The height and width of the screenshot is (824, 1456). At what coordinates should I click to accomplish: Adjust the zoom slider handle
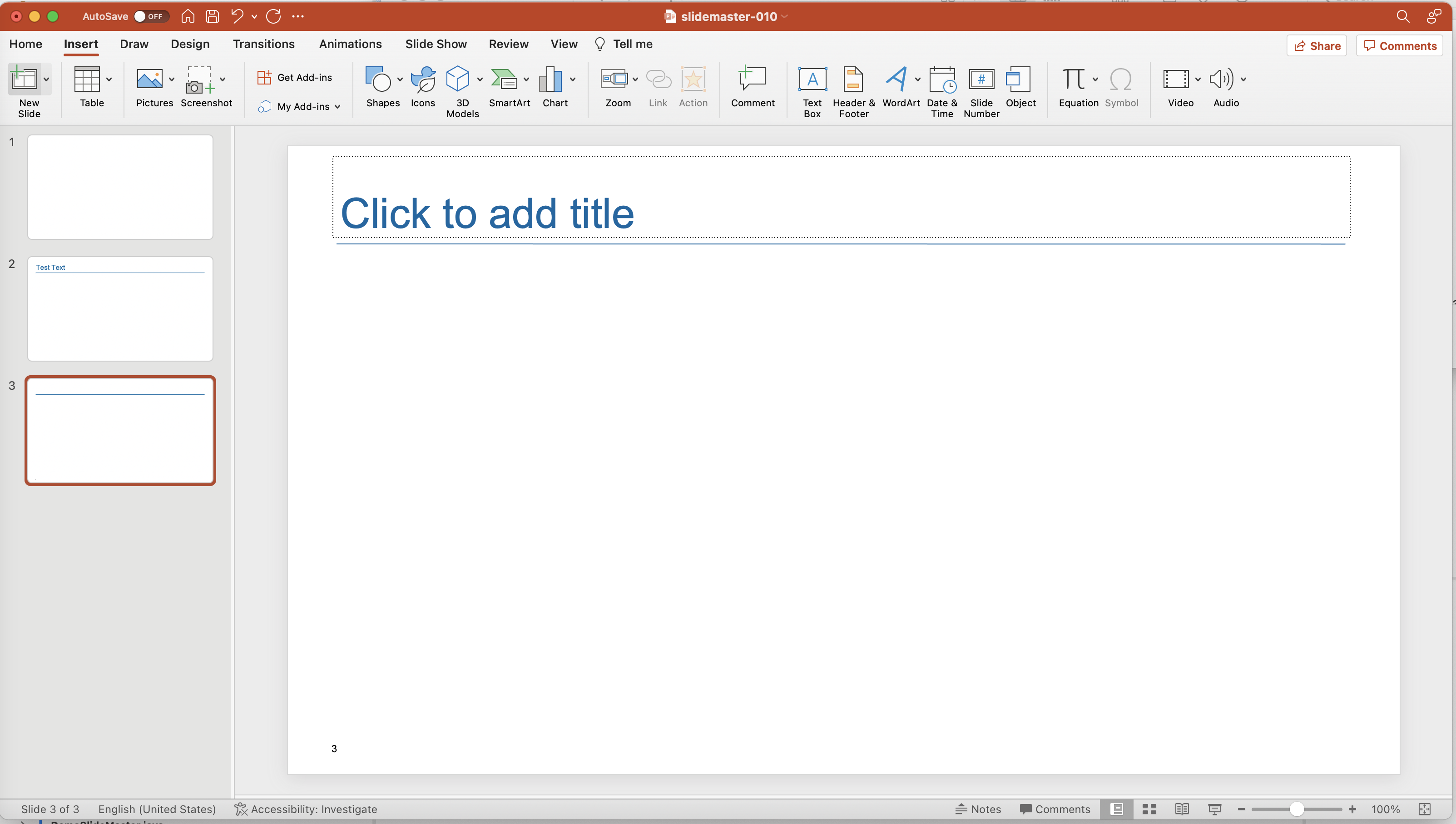pyautogui.click(x=1296, y=809)
